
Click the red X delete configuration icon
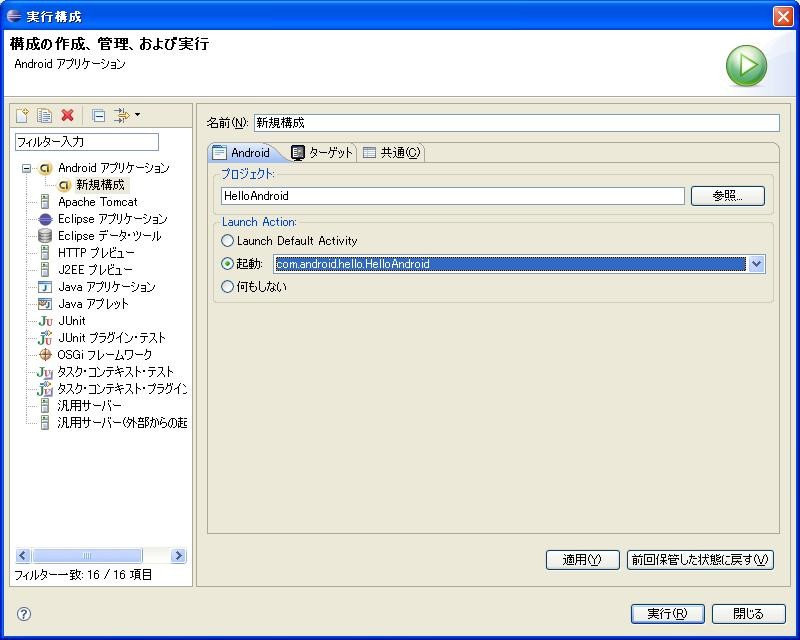point(68,115)
